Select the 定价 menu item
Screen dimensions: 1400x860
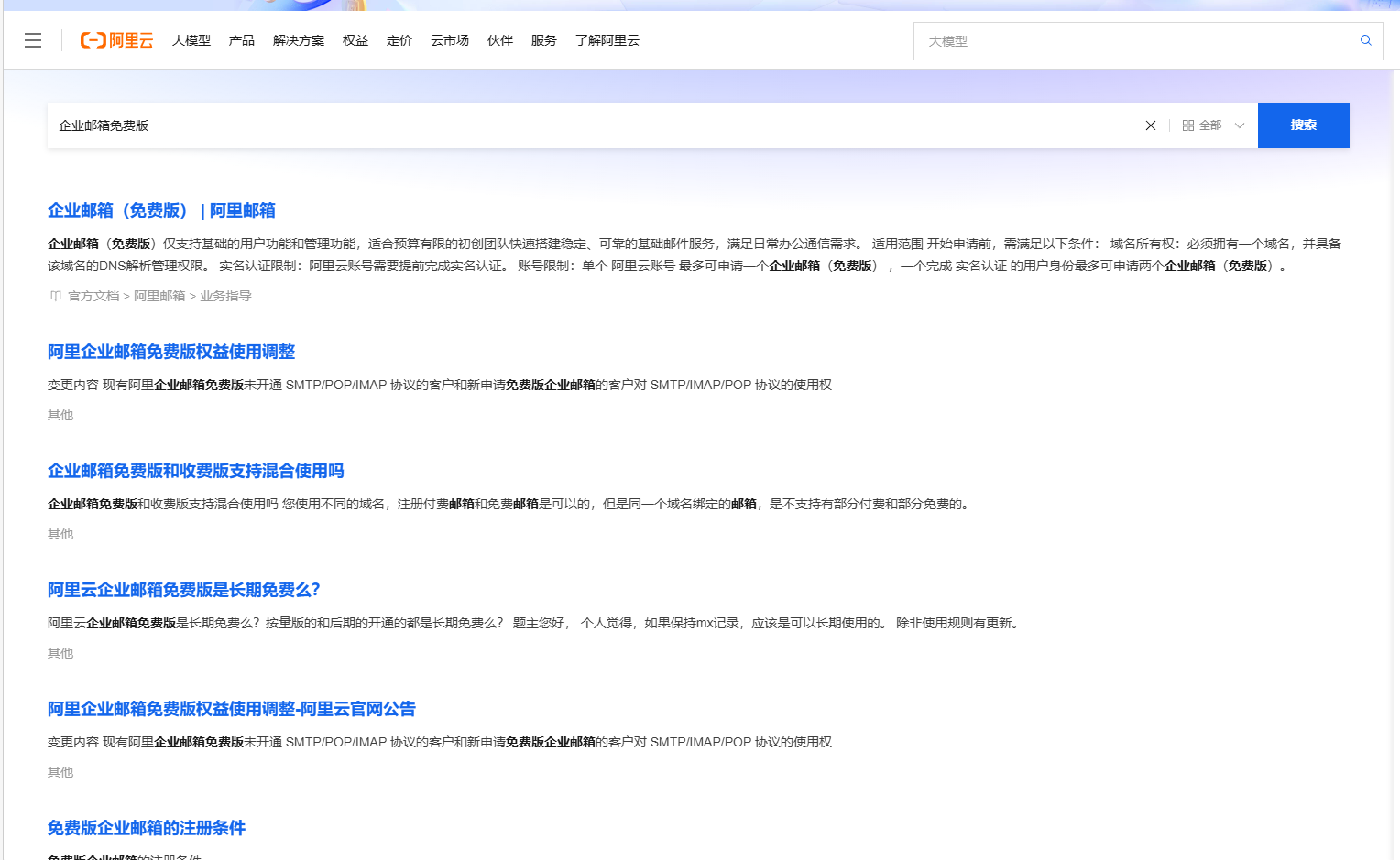pos(399,40)
